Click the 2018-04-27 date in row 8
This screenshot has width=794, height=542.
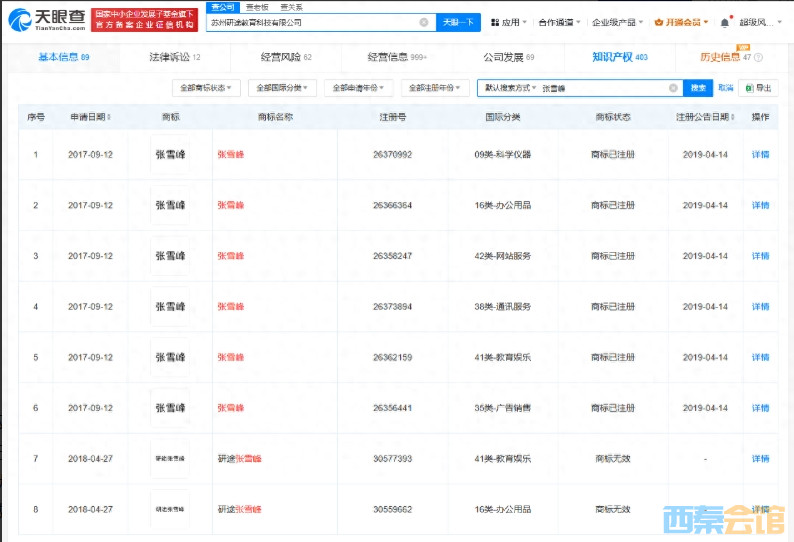point(90,509)
